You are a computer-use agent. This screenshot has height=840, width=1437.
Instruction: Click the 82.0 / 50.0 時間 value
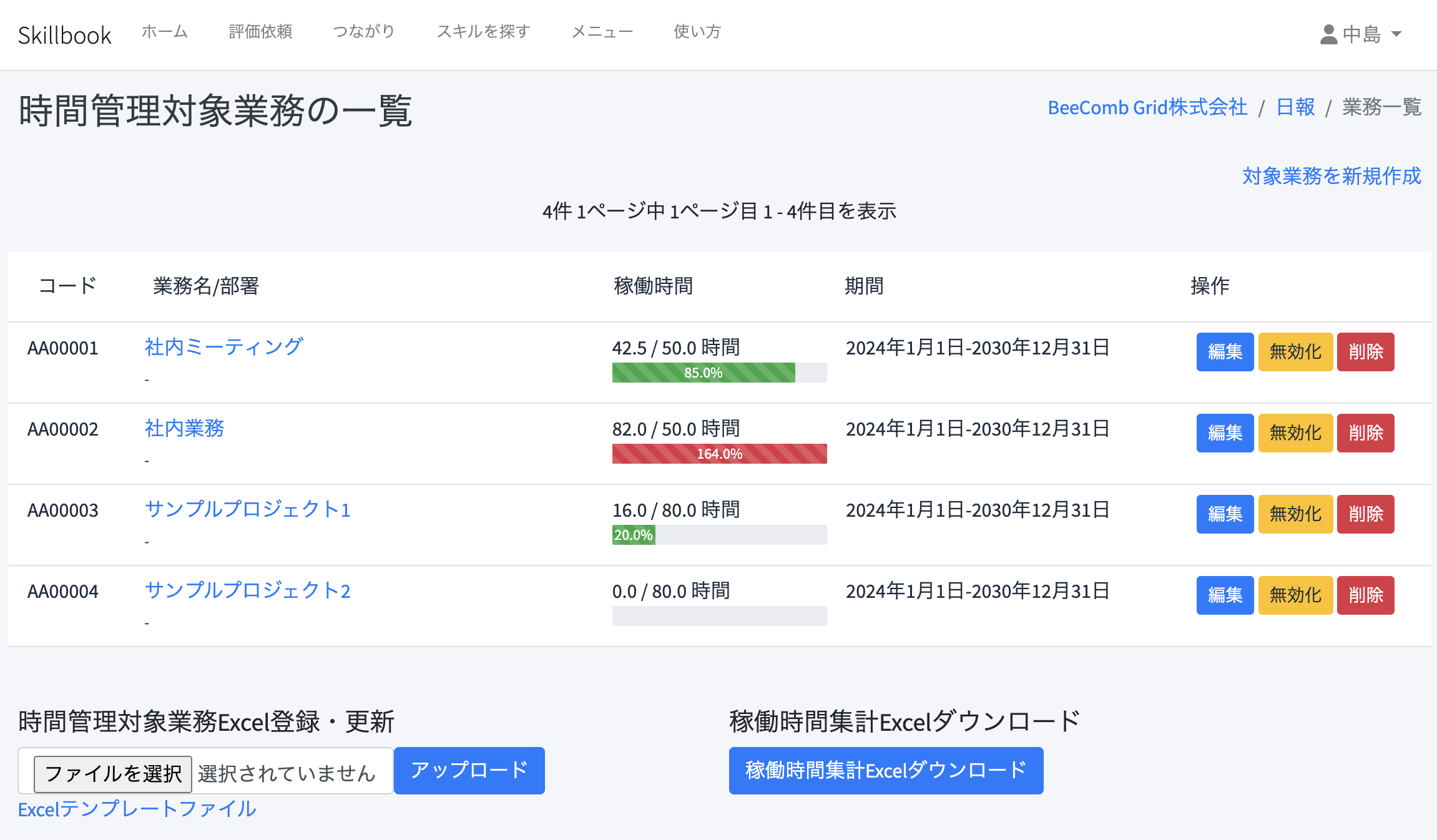coord(676,429)
